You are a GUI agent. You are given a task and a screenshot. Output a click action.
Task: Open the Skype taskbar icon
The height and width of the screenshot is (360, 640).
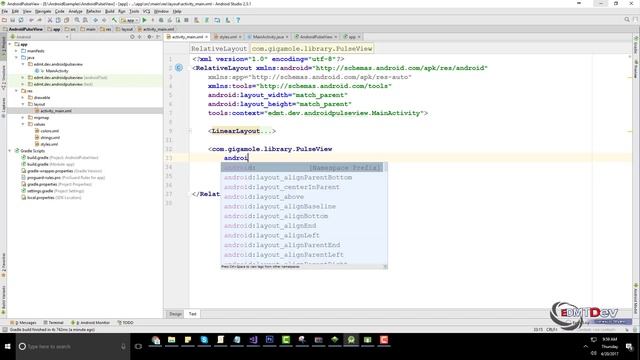[x=204, y=340]
